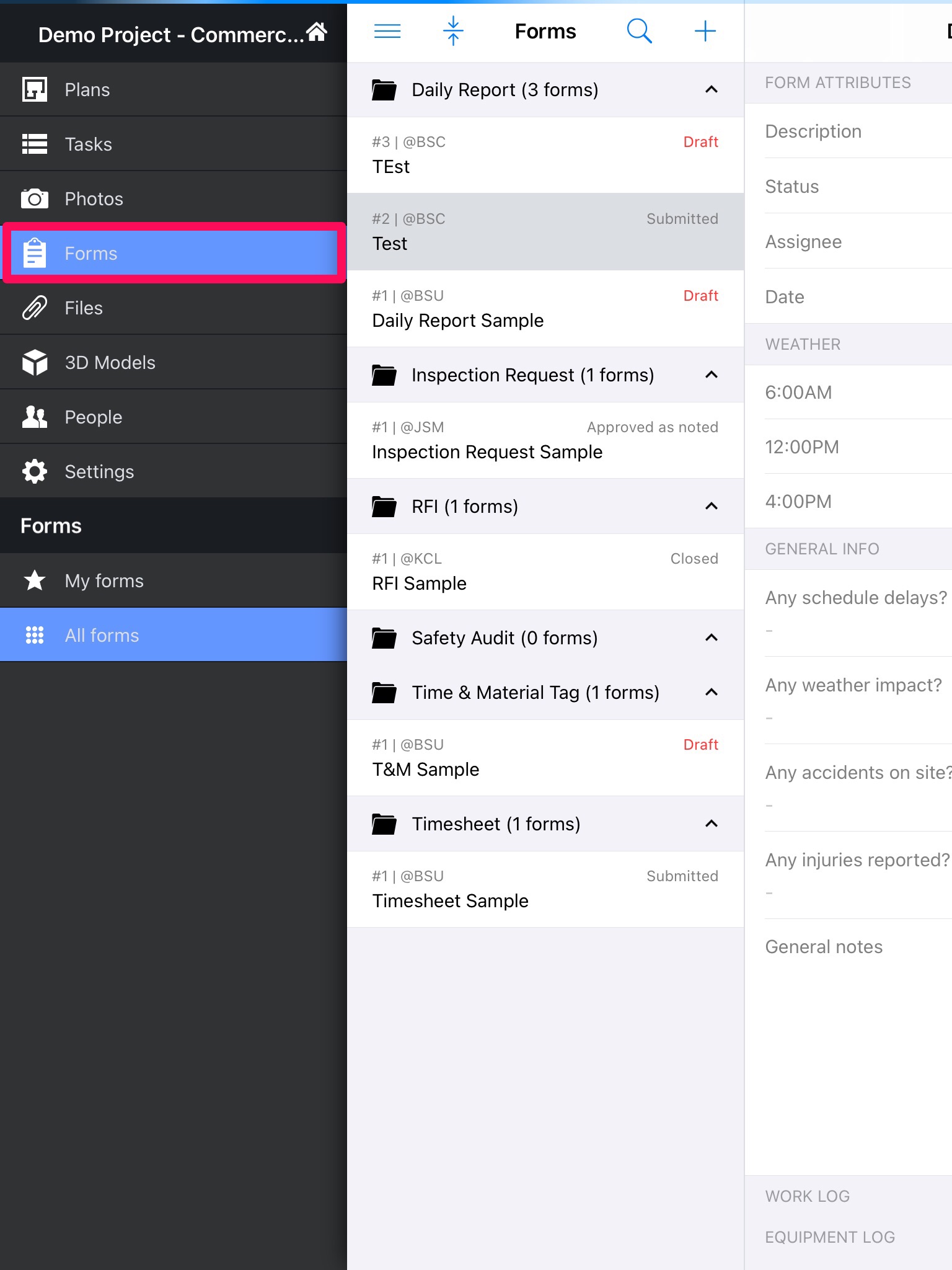The image size is (952, 1270).
Task: Tap the Inspection Request folder icon
Action: pyautogui.click(x=384, y=375)
